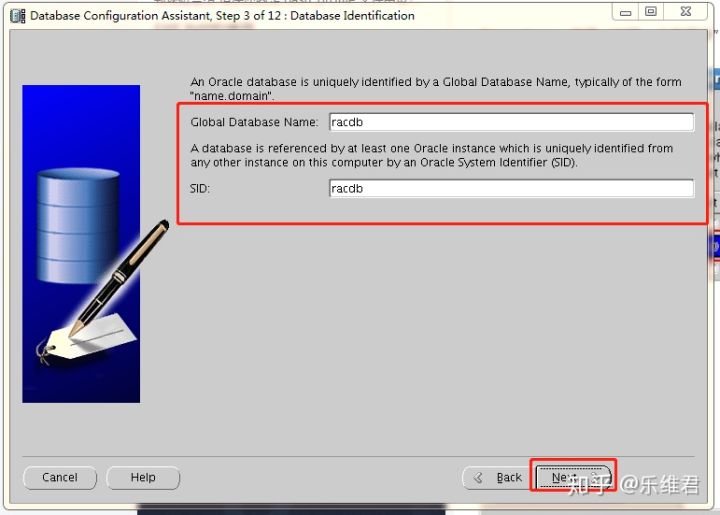This screenshot has width=720, height=515.
Task: Open the Help button
Action: (143, 478)
